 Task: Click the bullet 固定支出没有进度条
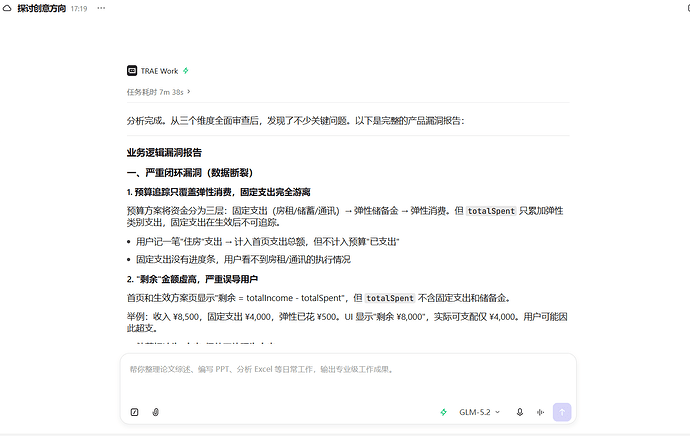243,260
